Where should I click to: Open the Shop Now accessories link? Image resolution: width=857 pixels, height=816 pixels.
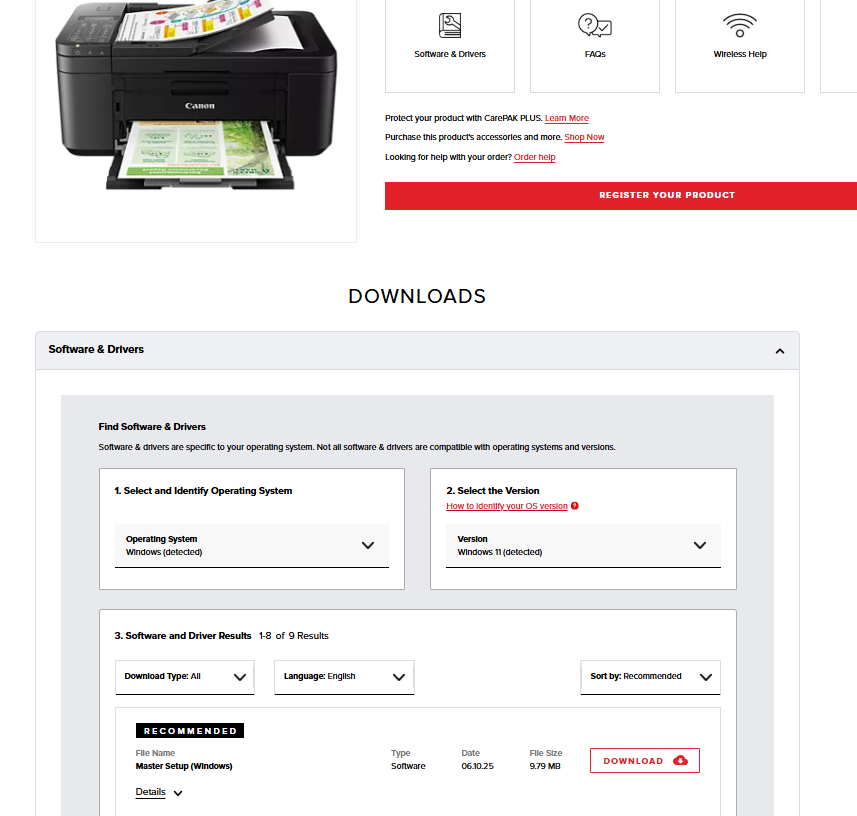[x=584, y=137]
